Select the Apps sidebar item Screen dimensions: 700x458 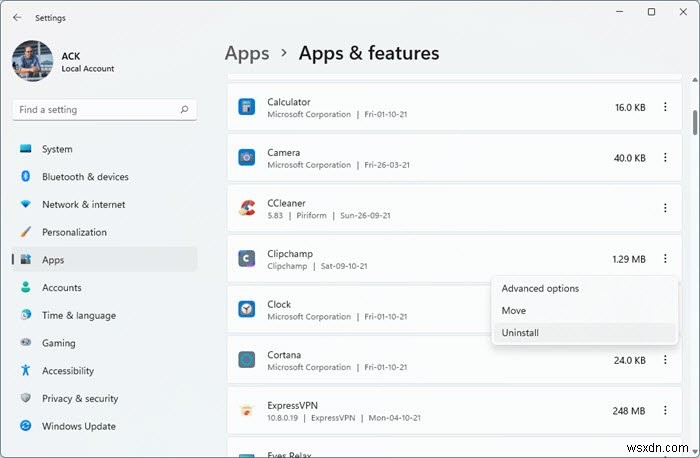pos(104,260)
